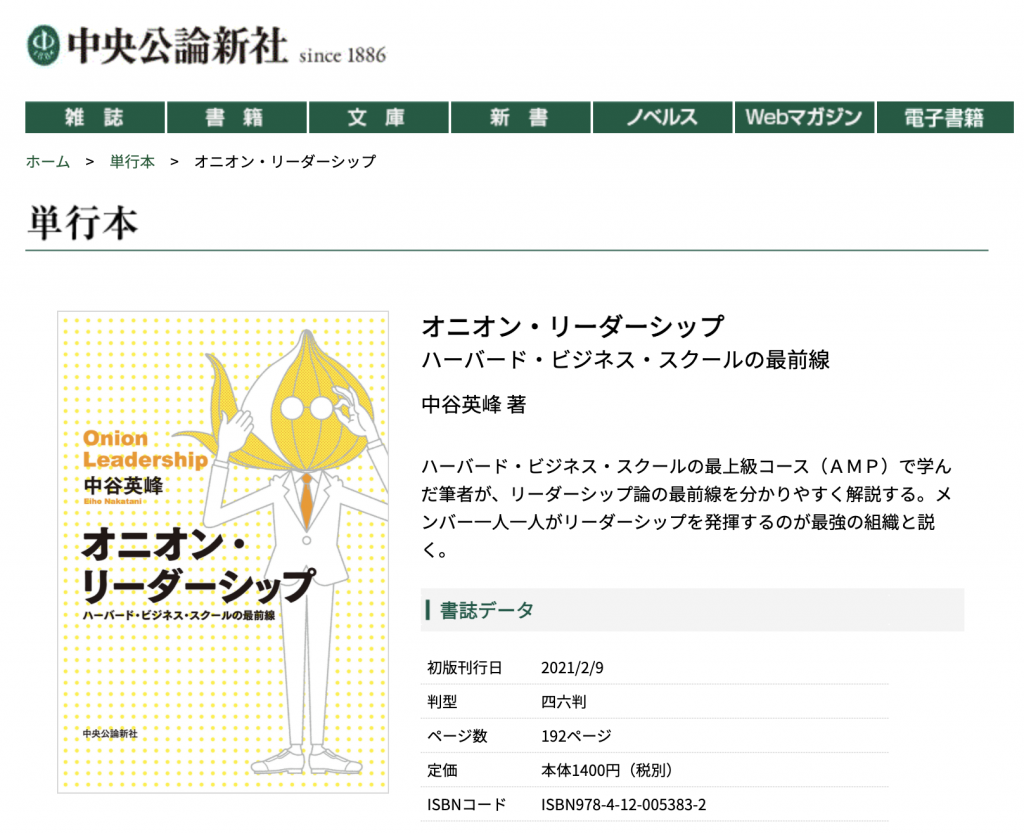Click author name 中谷英峰 著

click(x=473, y=405)
